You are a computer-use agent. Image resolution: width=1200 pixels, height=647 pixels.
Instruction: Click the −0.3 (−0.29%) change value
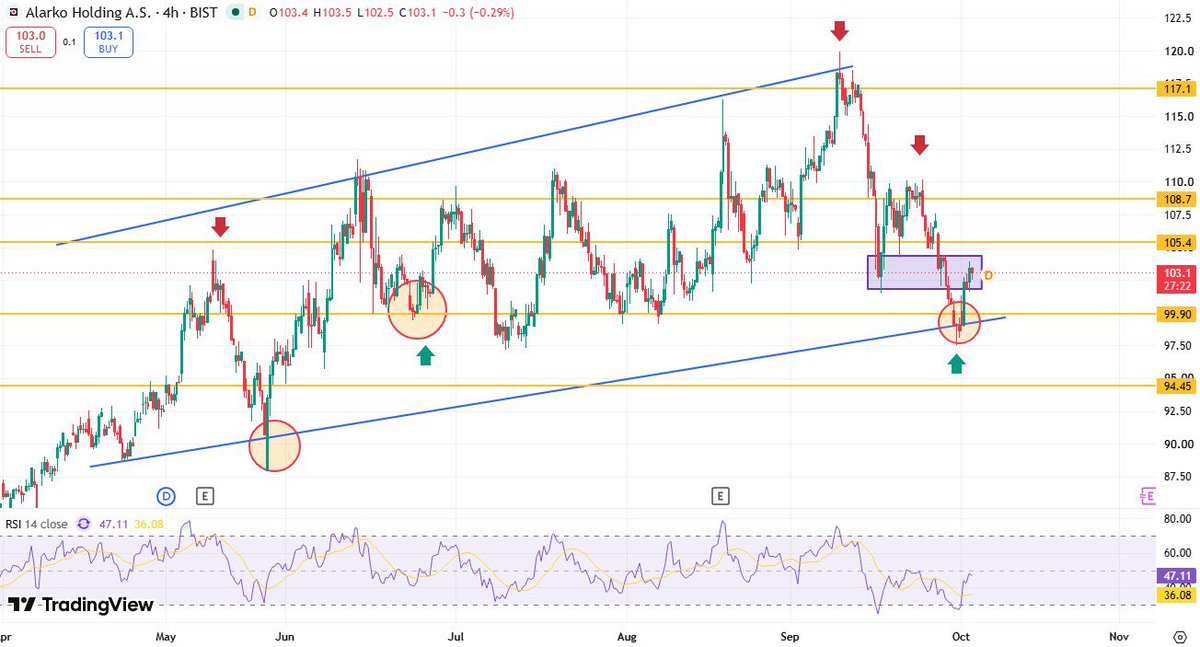point(477,12)
